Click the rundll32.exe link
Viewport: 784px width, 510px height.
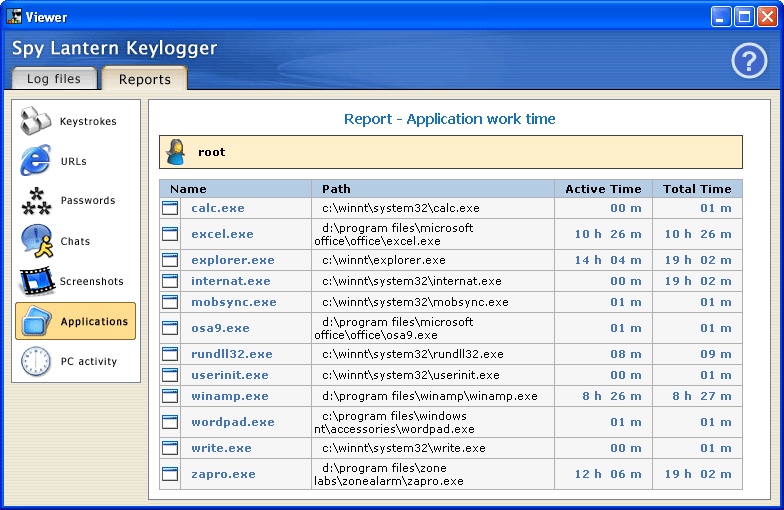tap(232, 354)
